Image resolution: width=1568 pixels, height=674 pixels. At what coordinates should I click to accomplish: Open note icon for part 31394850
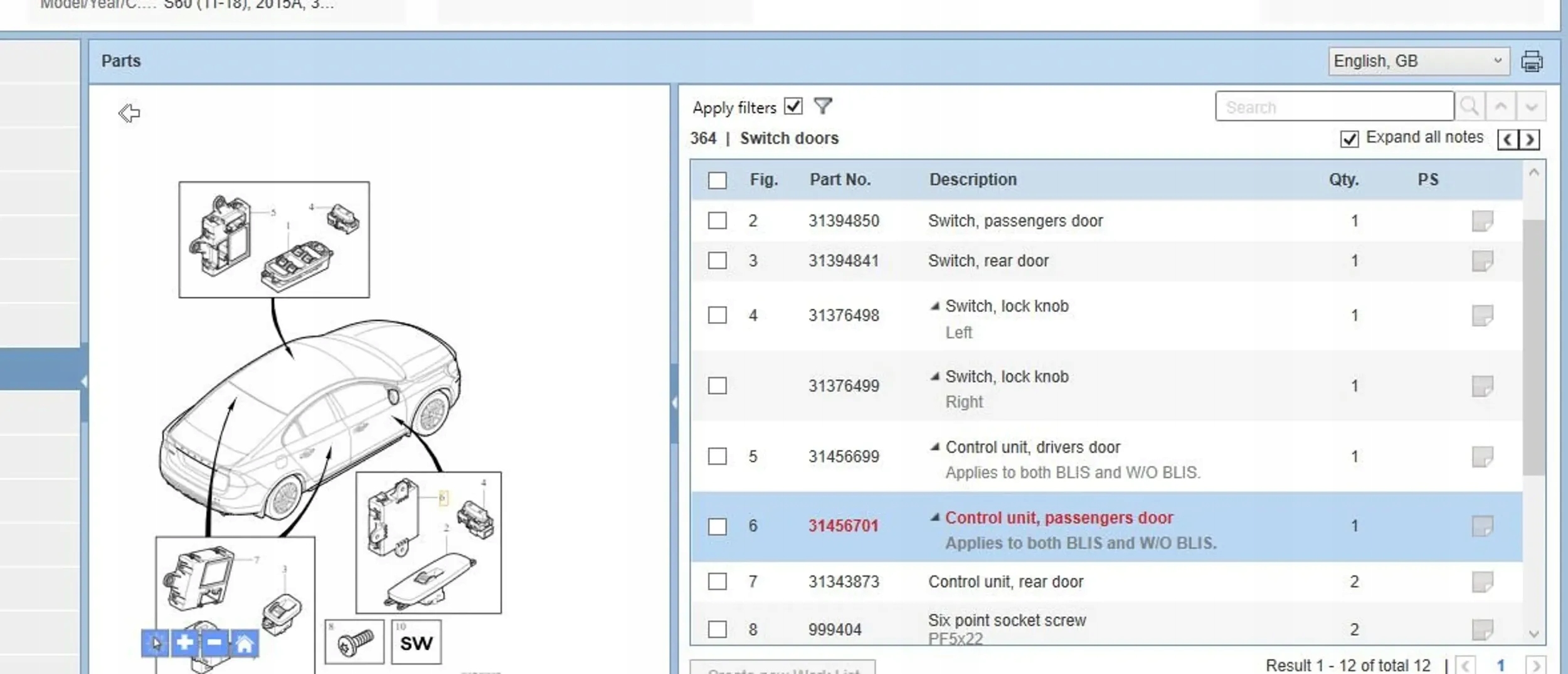(x=1482, y=221)
